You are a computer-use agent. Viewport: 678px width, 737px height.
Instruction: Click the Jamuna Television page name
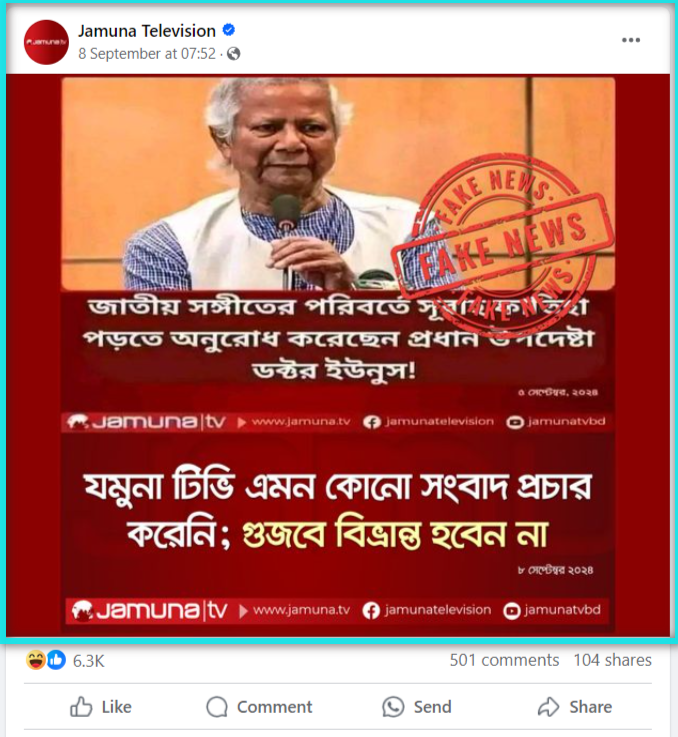click(x=147, y=31)
